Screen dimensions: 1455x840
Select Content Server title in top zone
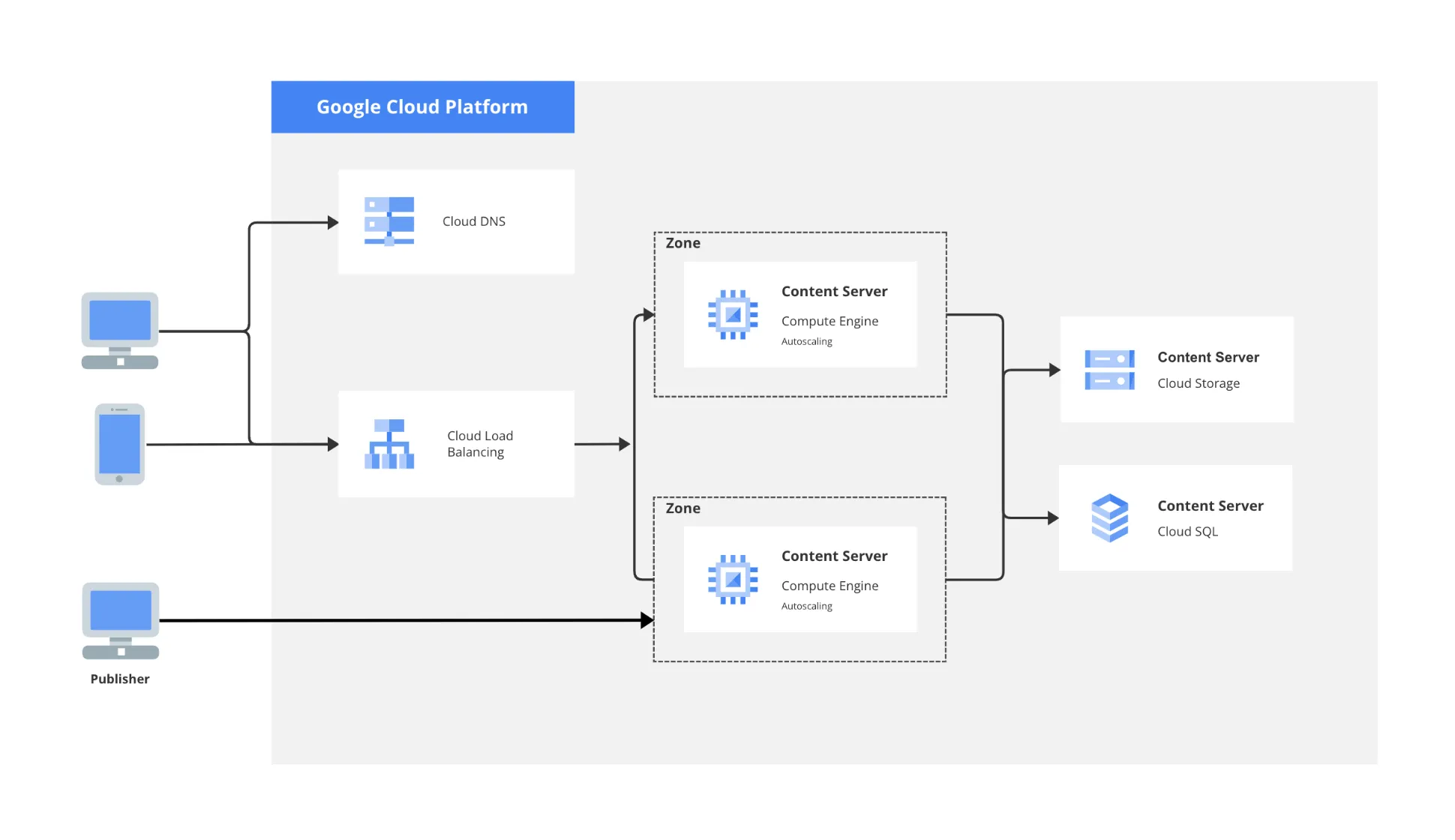tap(834, 291)
